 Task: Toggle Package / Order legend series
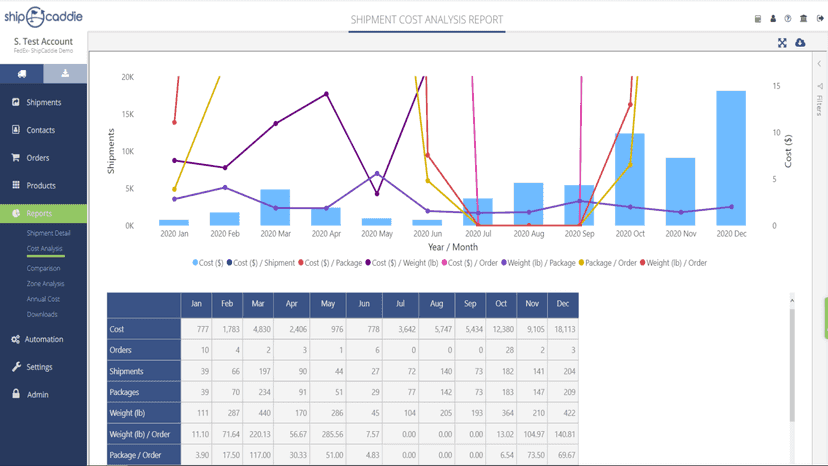click(x=608, y=263)
